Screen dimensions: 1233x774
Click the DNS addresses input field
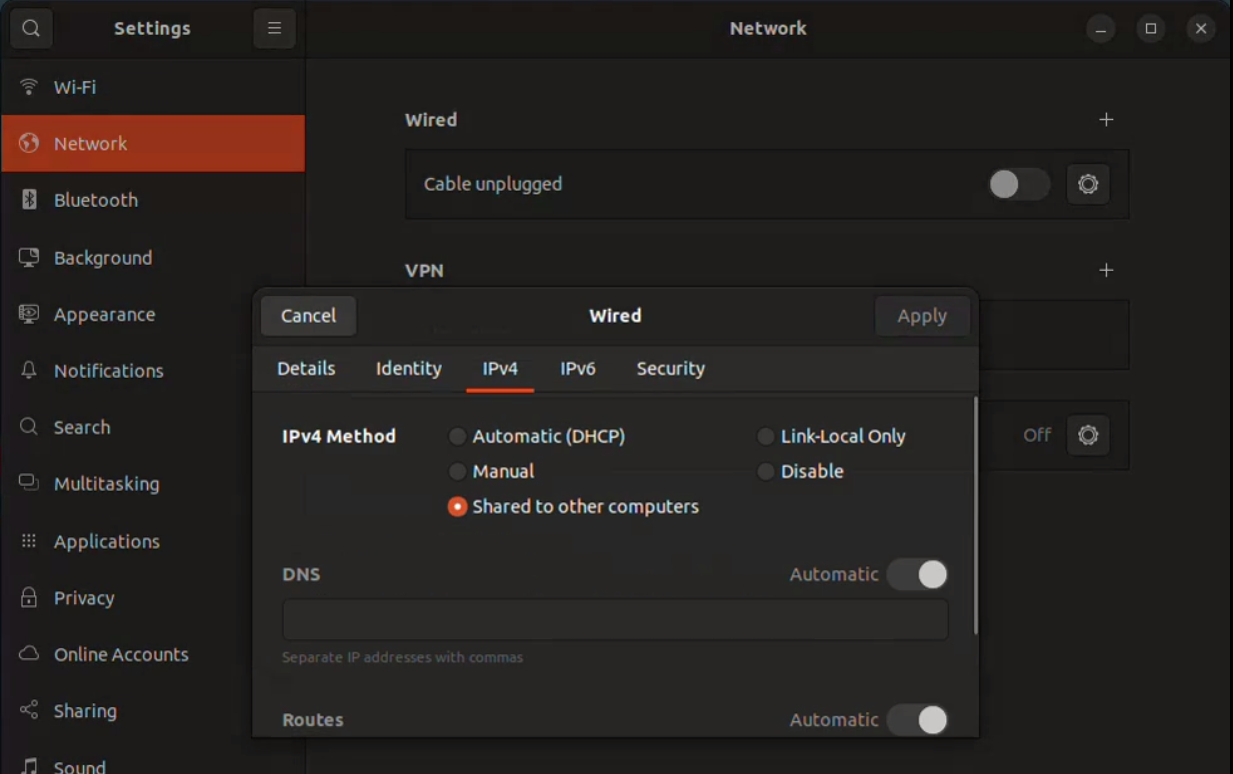[x=615, y=620]
